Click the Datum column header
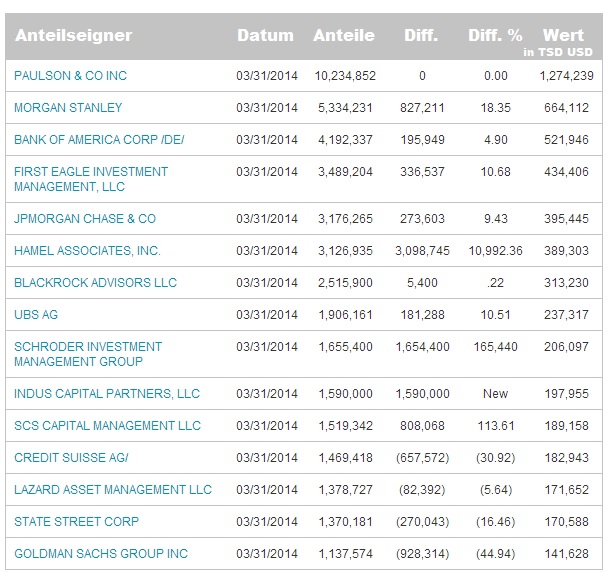This screenshot has width=613, height=579. [x=265, y=36]
